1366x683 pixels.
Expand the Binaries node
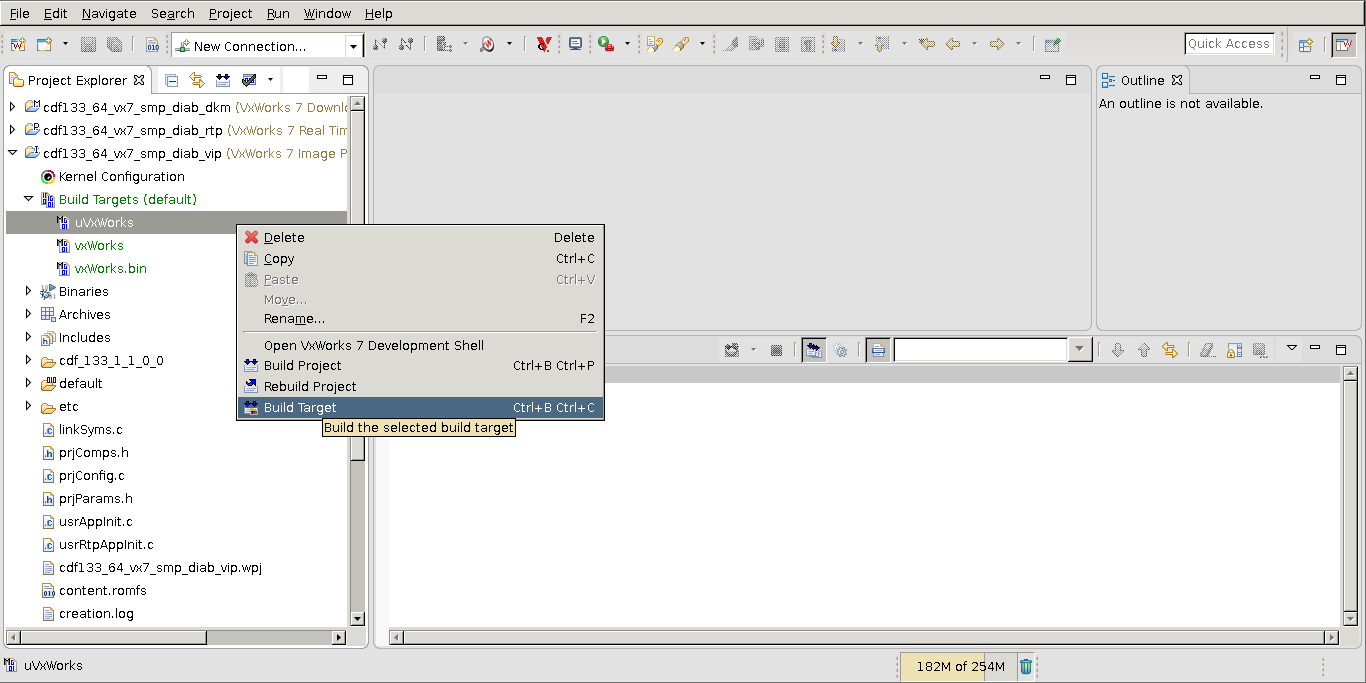[x=29, y=291]
